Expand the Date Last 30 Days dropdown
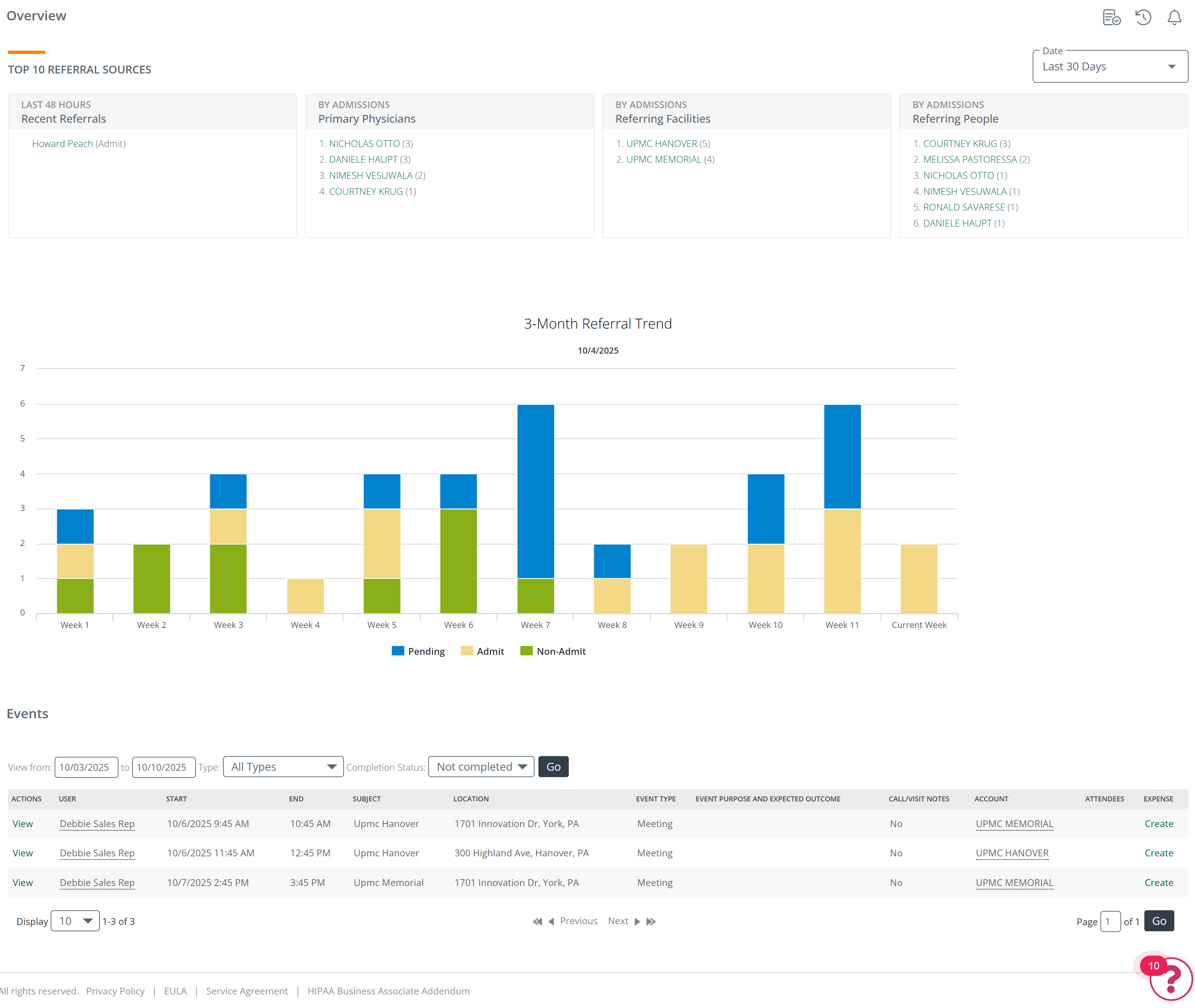 pos(1110,66)
